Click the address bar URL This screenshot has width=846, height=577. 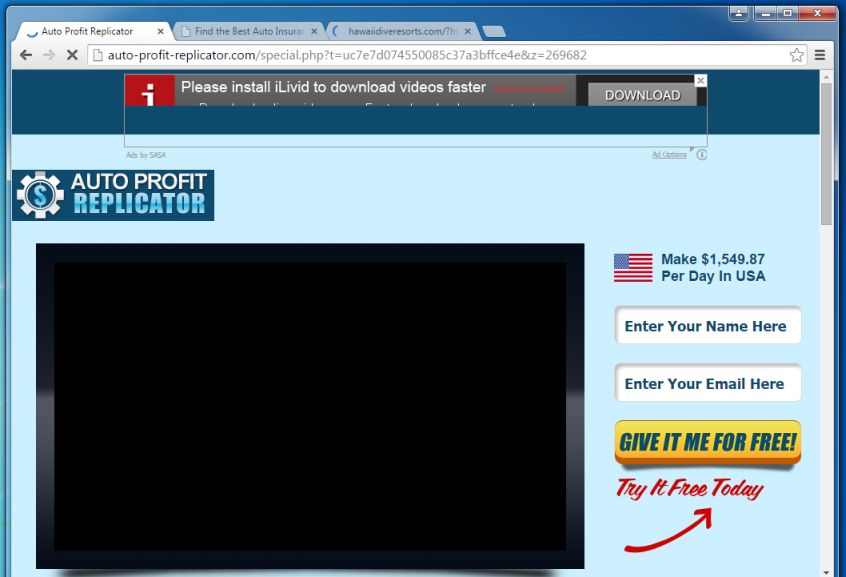coord(347,55)
